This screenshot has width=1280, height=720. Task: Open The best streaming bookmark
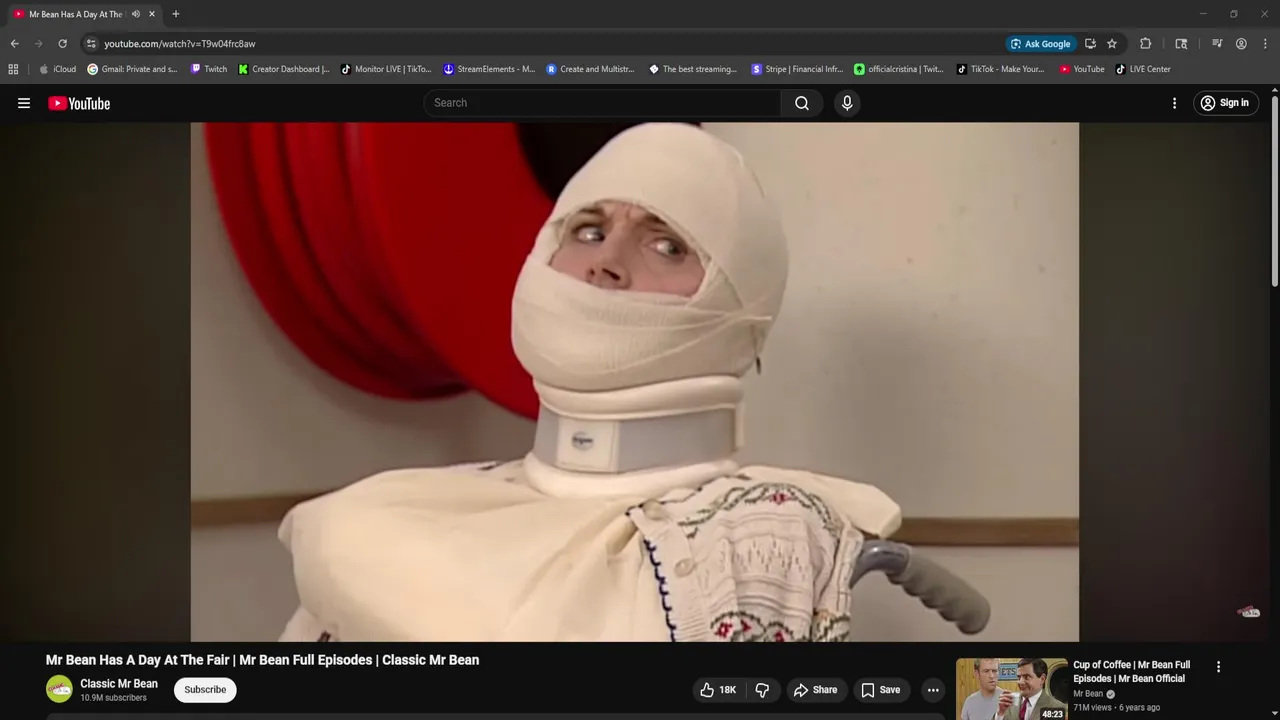(x=693, y=69)
